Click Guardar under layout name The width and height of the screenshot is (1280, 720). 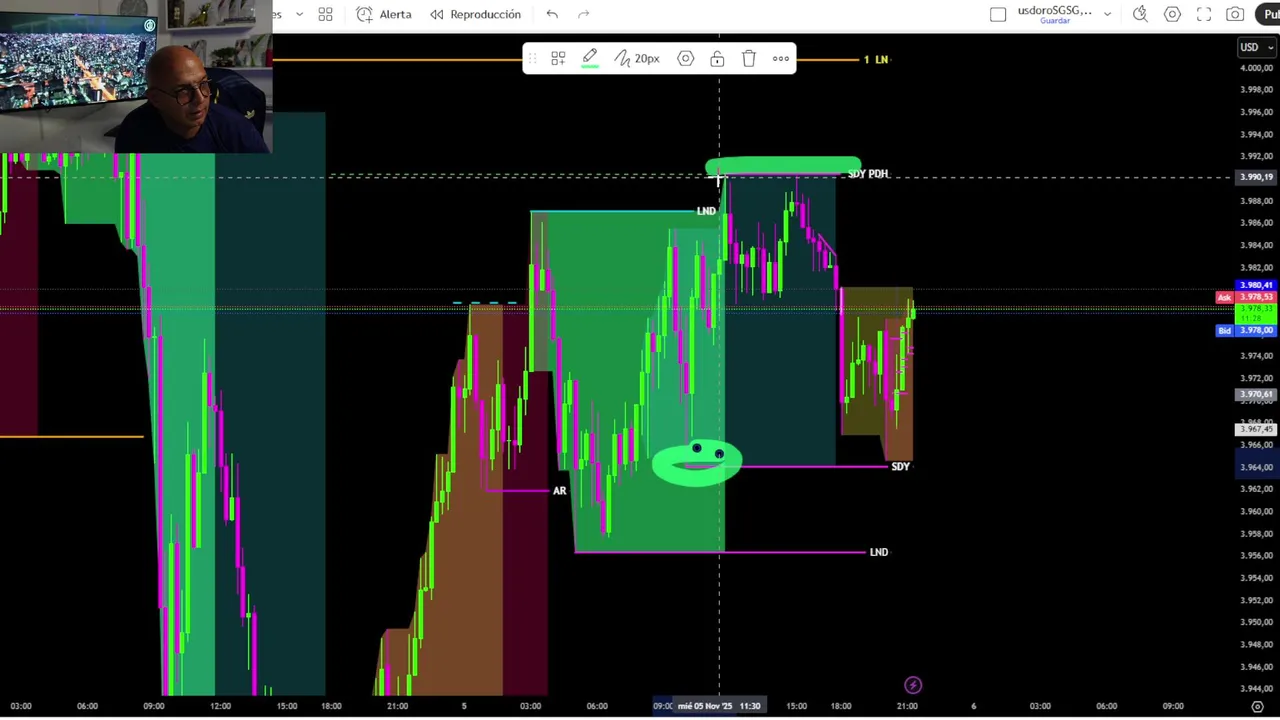[1055, 21]
